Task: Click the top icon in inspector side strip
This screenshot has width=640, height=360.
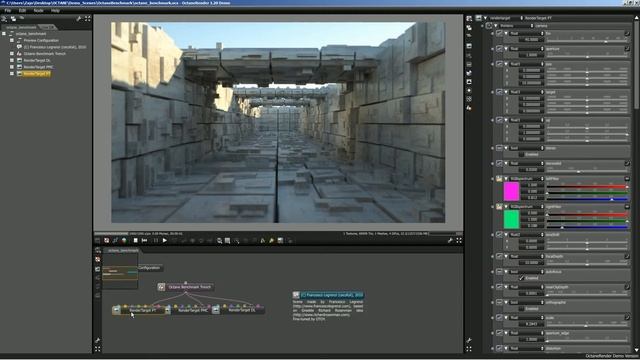Action: point(469,18)
